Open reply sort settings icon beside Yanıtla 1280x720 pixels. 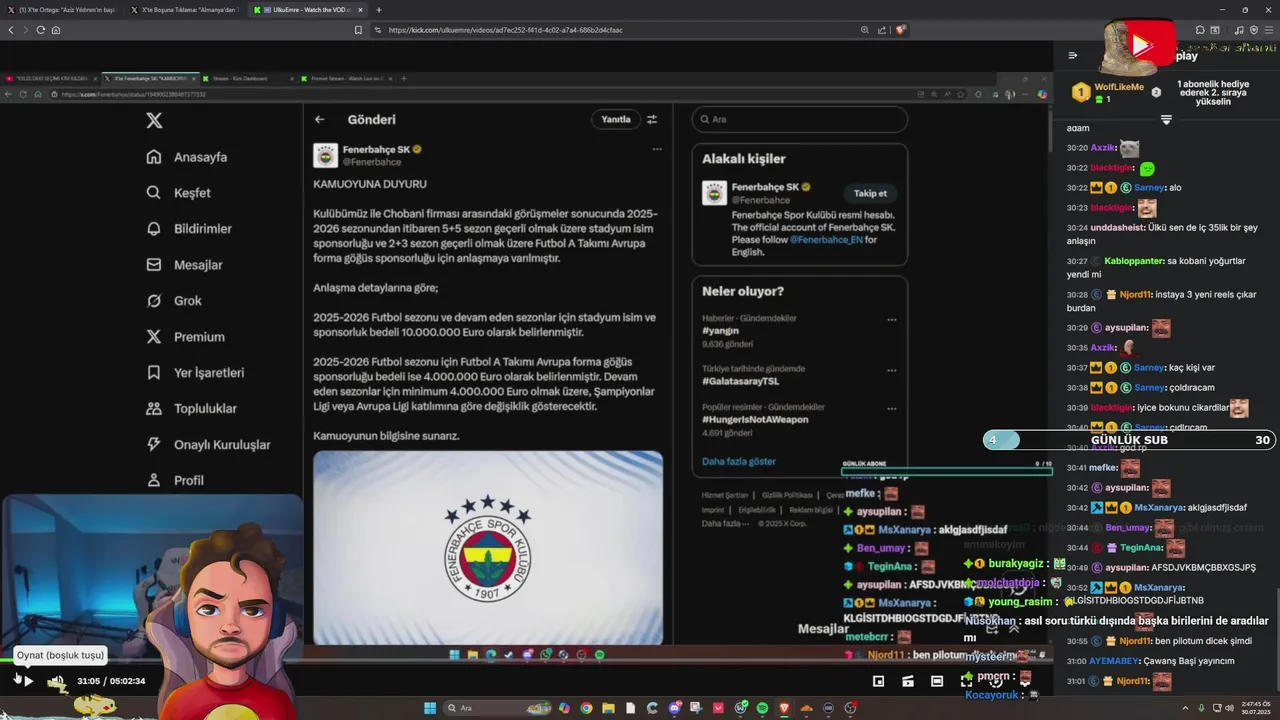pos(652,119)
